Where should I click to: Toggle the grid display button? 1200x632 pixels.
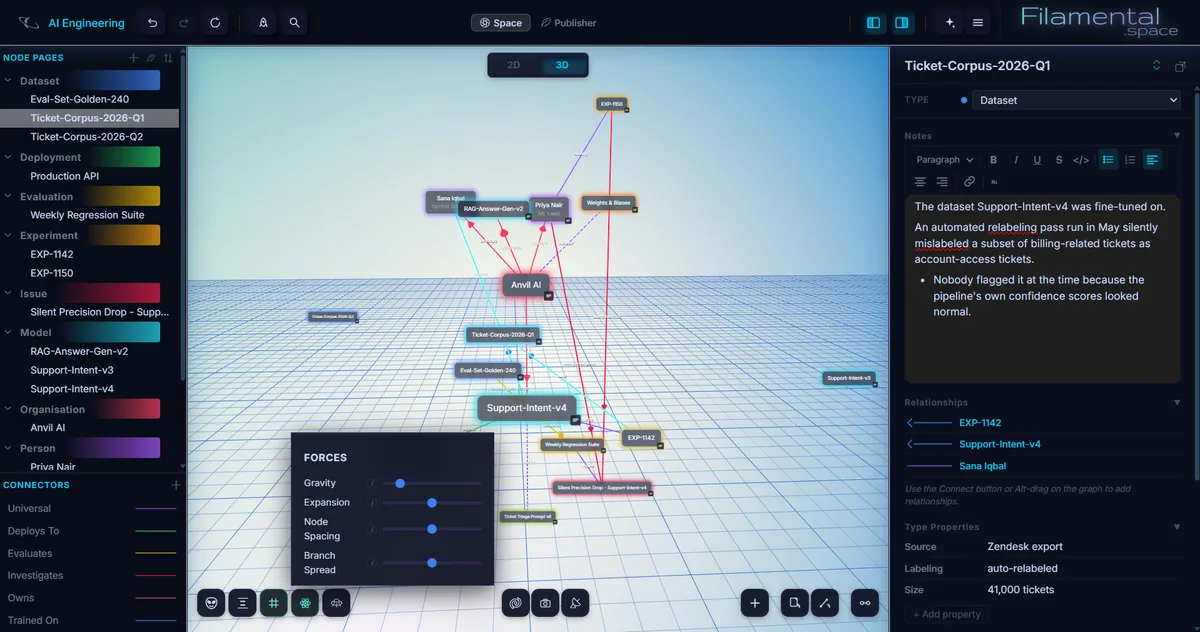(273, 602)
